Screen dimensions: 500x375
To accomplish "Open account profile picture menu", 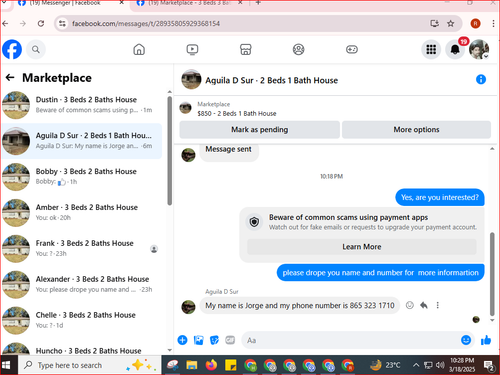I will [x=479, y=49].
